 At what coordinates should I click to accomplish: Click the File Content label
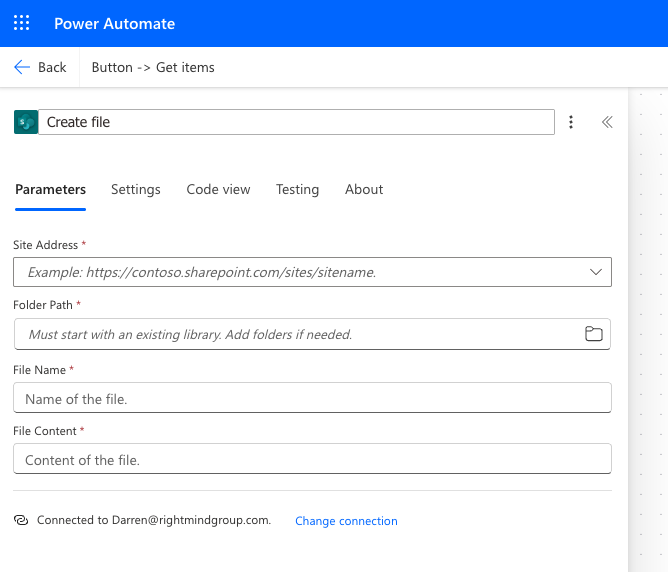coord(45,431)
